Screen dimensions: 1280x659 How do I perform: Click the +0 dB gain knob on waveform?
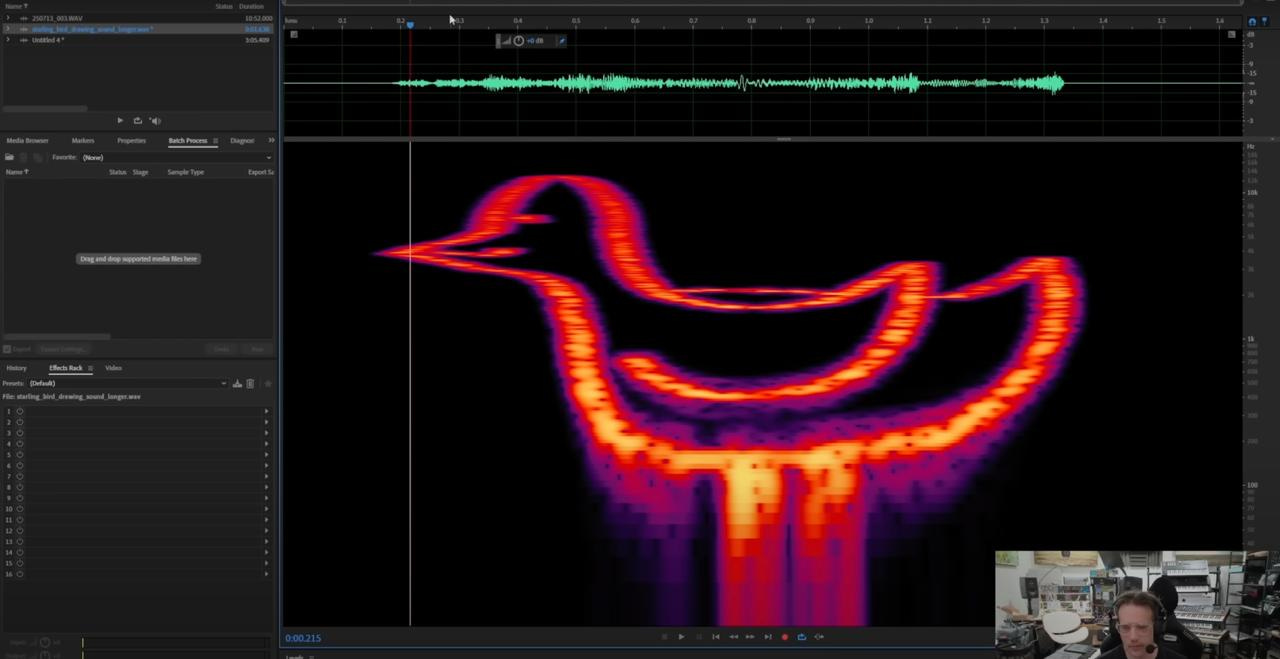point(518,41)
